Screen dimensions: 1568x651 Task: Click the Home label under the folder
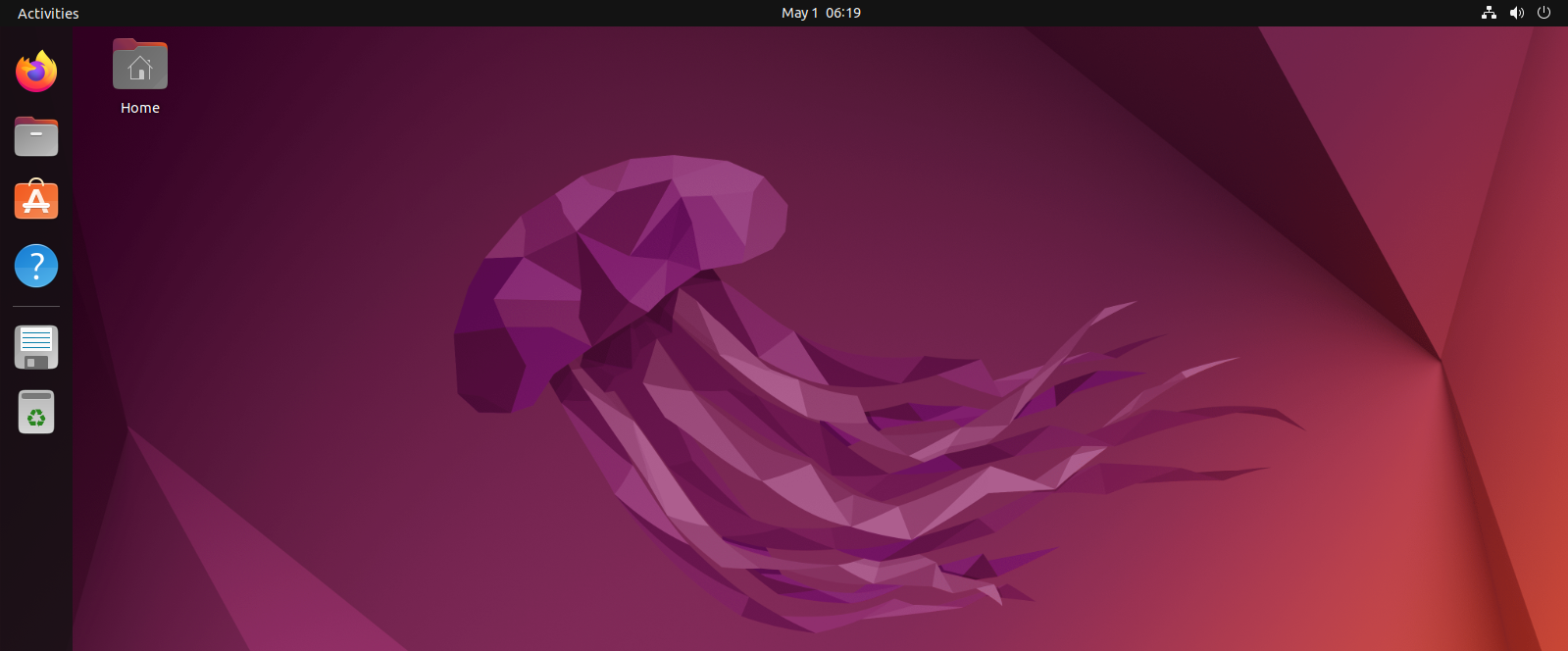tap(140, 108)
